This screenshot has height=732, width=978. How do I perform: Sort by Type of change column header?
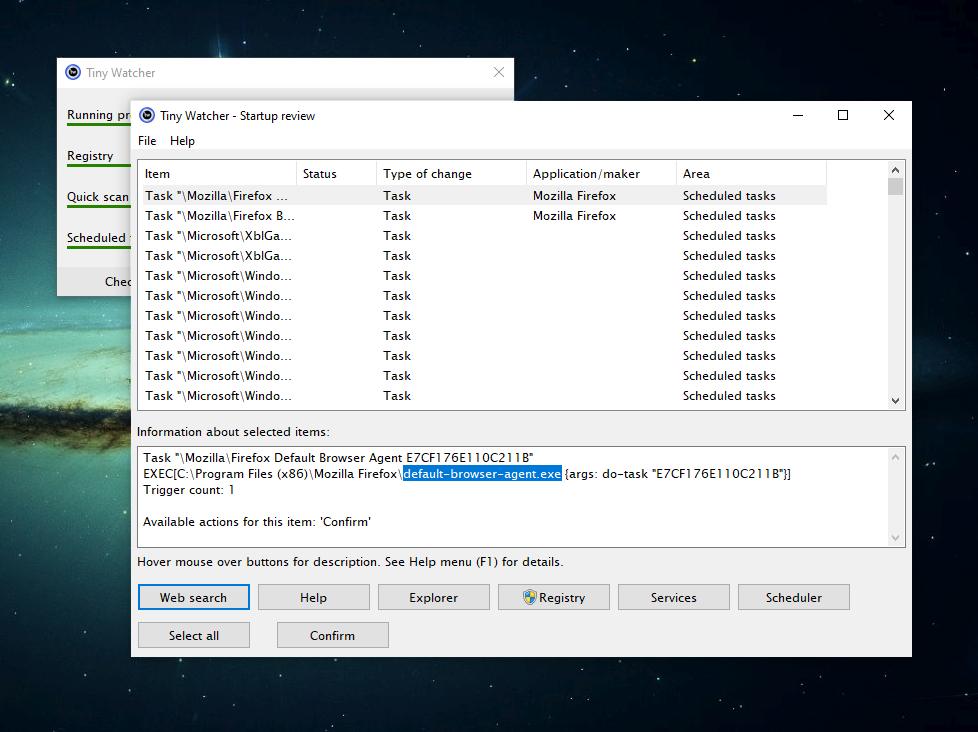pyautogui.click(x=452, y=173)
